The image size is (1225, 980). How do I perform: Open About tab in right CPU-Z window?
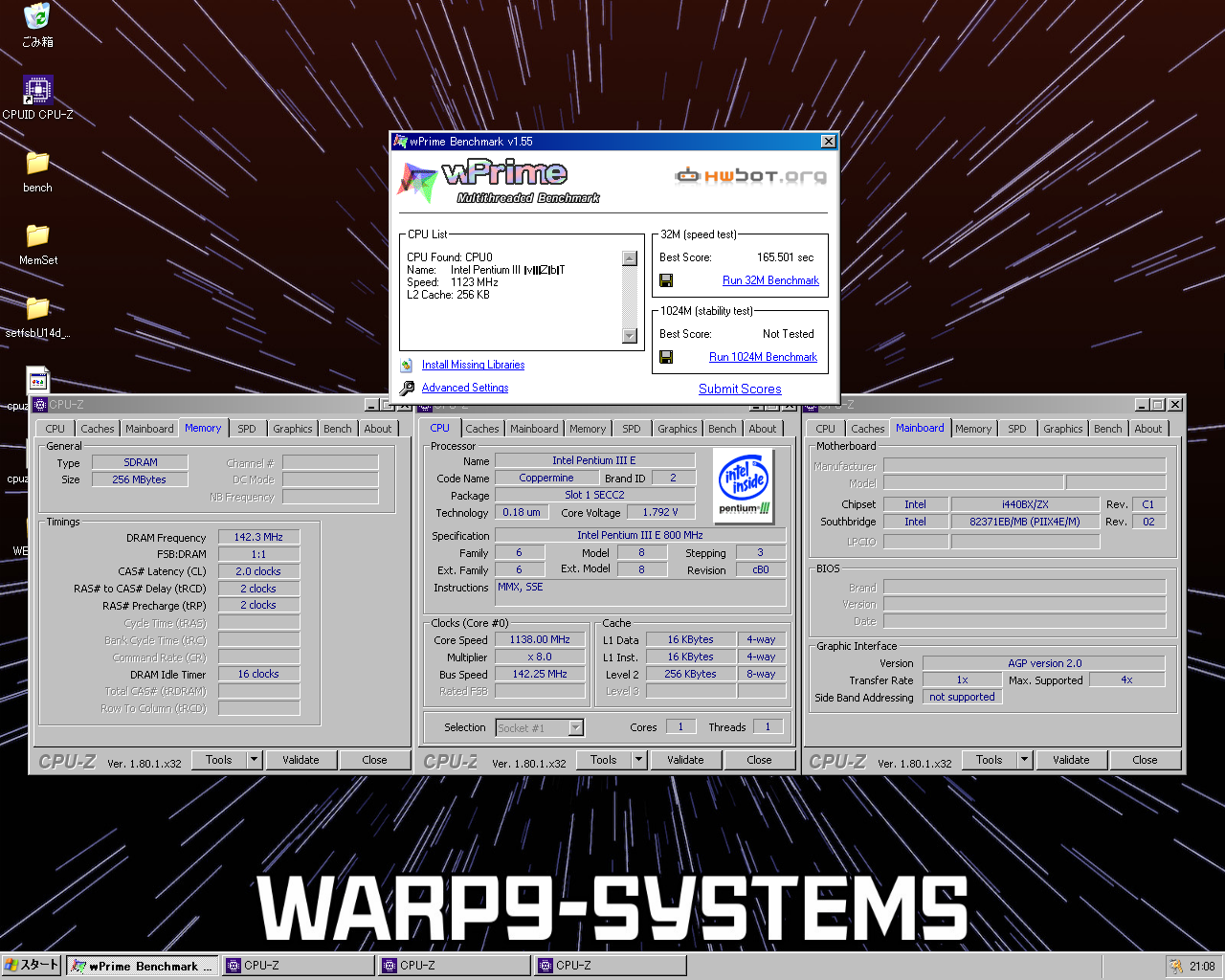(1148, 429)
